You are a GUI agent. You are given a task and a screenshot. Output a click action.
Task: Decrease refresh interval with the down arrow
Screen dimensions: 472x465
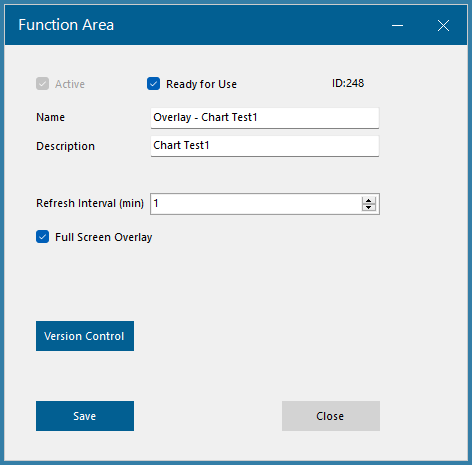tap(369, 207)
